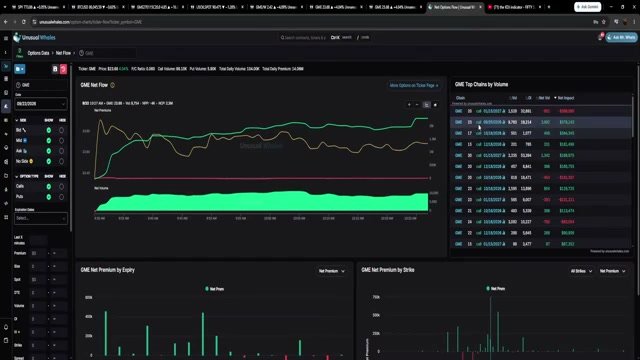Click the ticker search field beside breadcrumb
This screenshot has height=360, width=640.
click(x=107, y=53)
